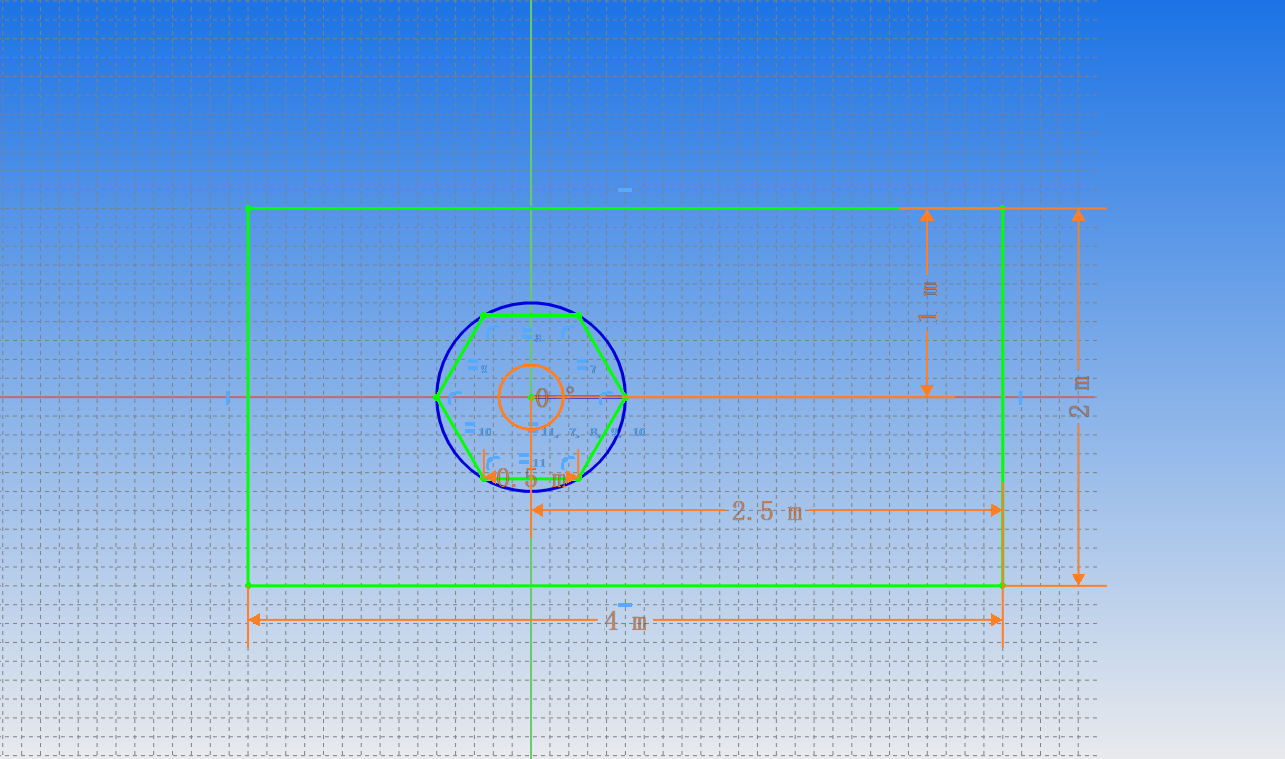This screenshot has width=1285, height=759.
Task: Click the horizontal constraint glyph above rectangle top
Action: (625, 190)
